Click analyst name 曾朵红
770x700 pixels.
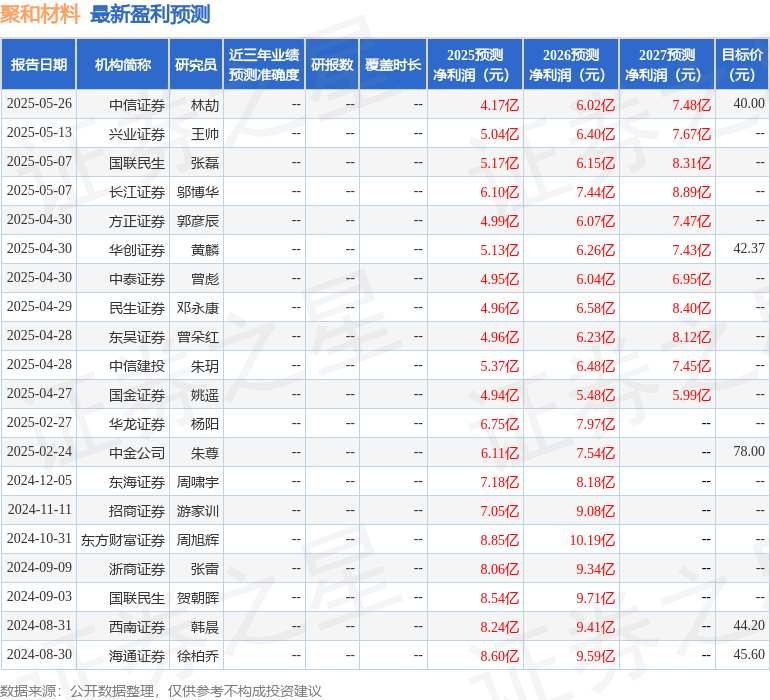click(198, 337)
